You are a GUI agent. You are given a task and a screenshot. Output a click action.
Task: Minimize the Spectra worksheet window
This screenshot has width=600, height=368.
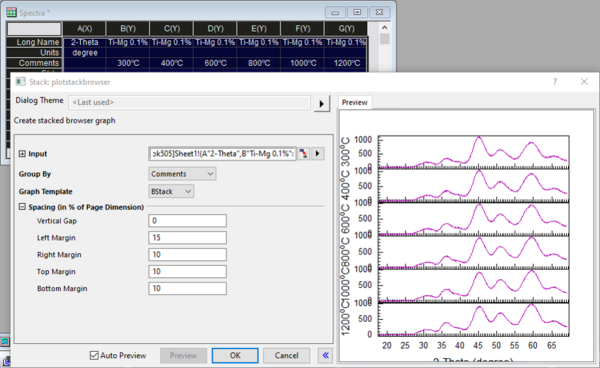[x=335, y=13]
